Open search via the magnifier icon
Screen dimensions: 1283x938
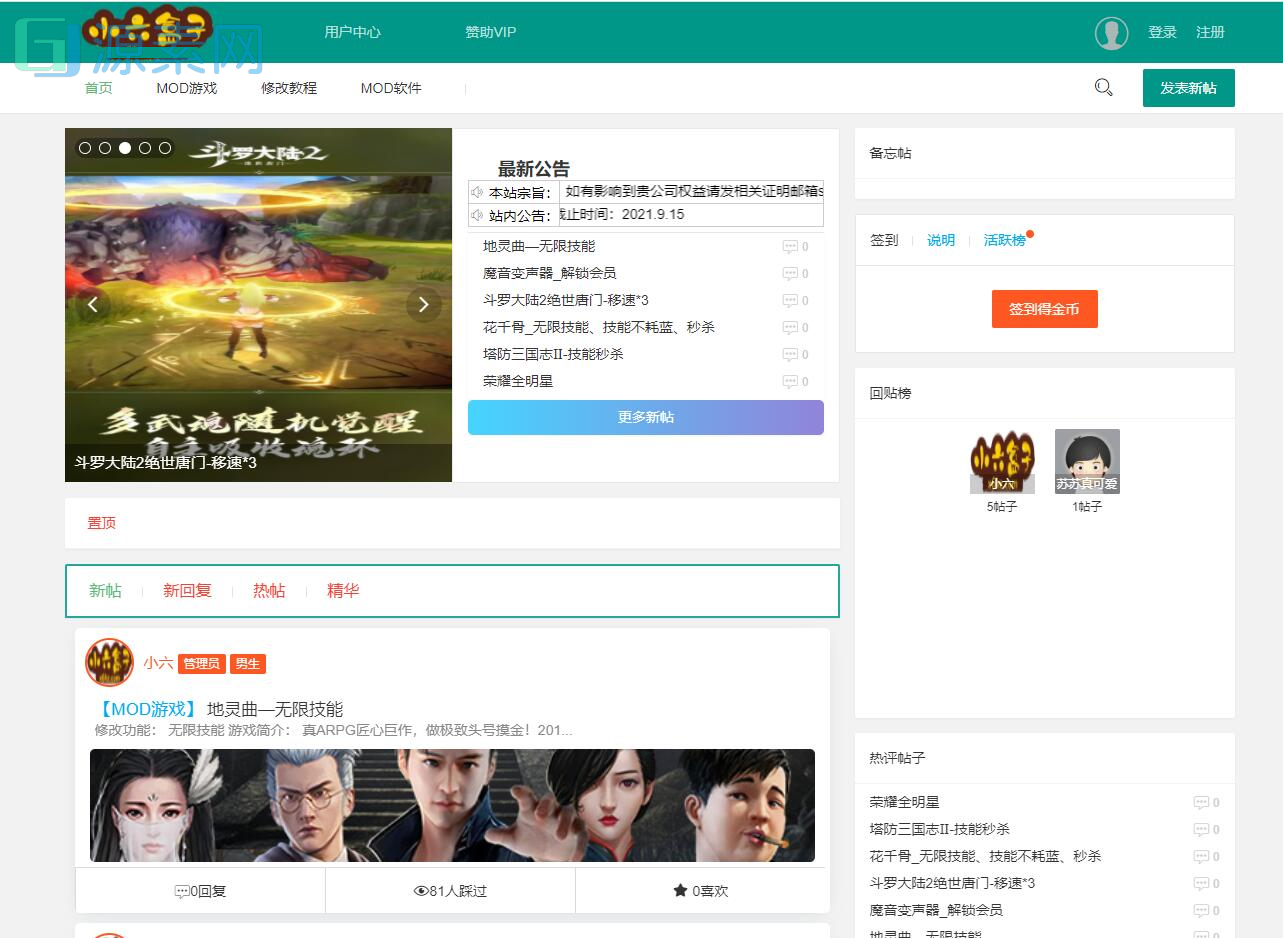pyautogui.click(x=1103, y=87)
